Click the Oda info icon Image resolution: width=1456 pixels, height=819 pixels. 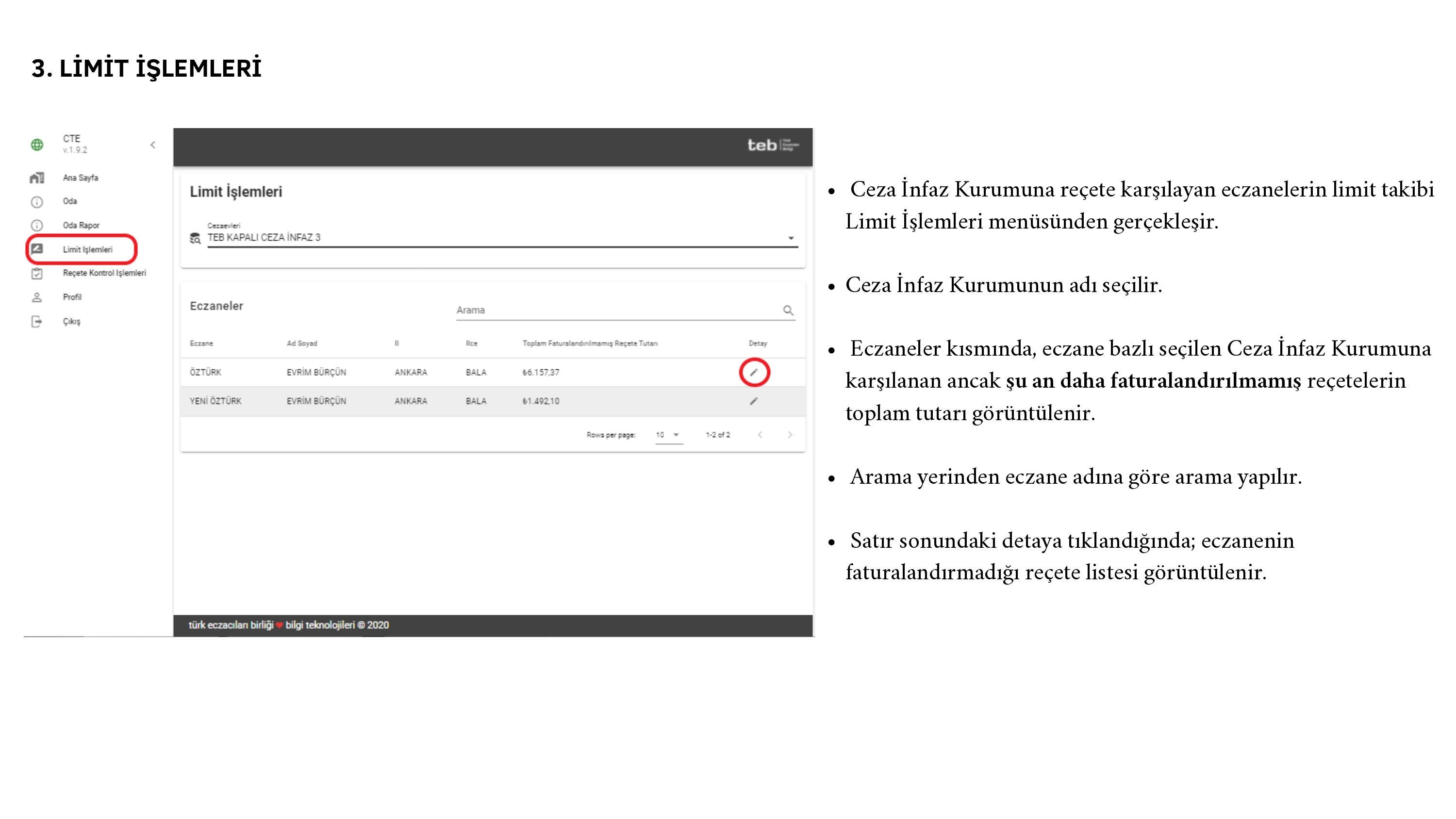click(x=37, y=202)
